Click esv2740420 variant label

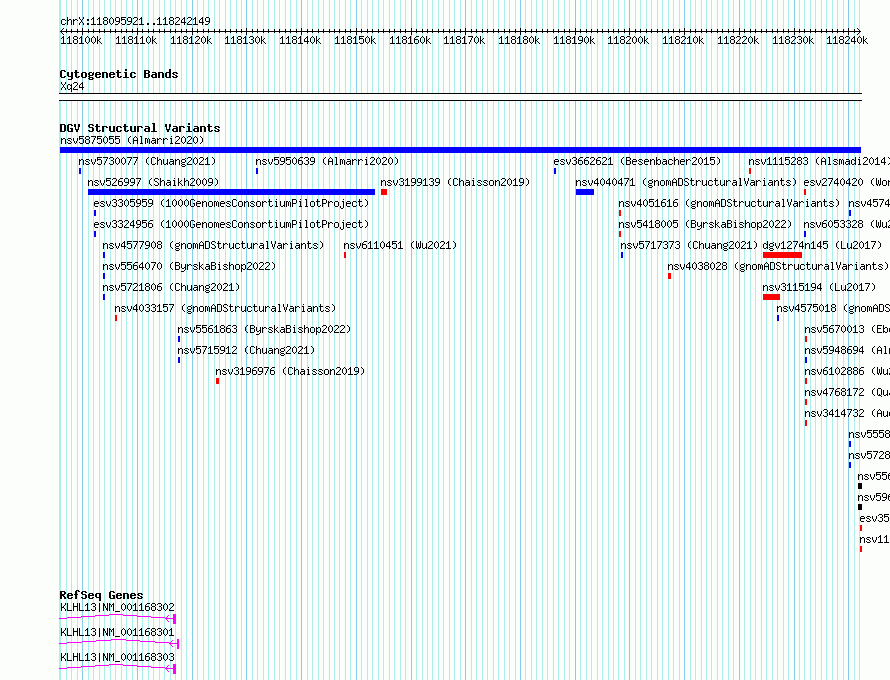click(847, 182)
